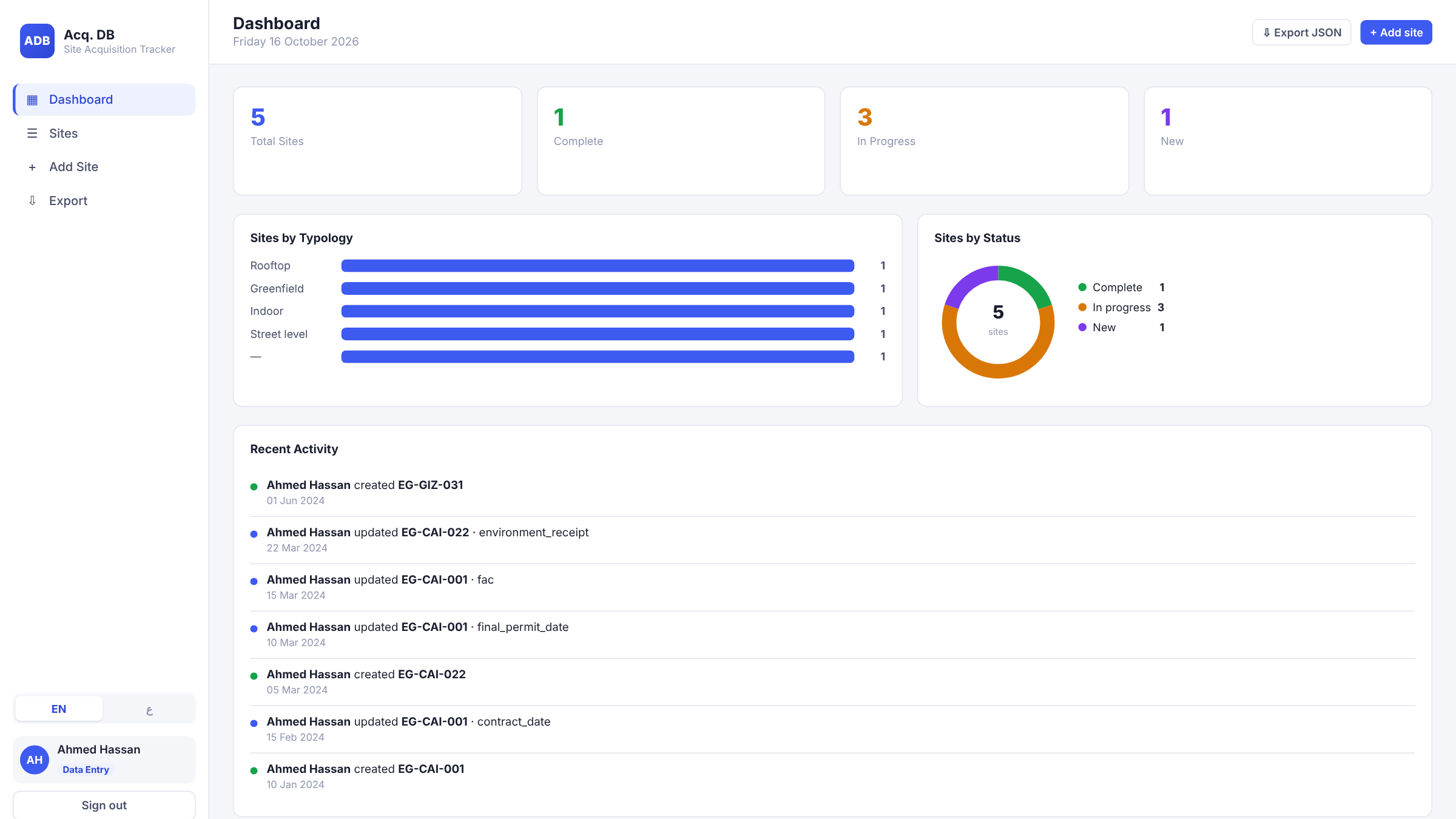
Task: Click activity entry EG-CAI-022 environment_receipt
Action: coord(832,540)
